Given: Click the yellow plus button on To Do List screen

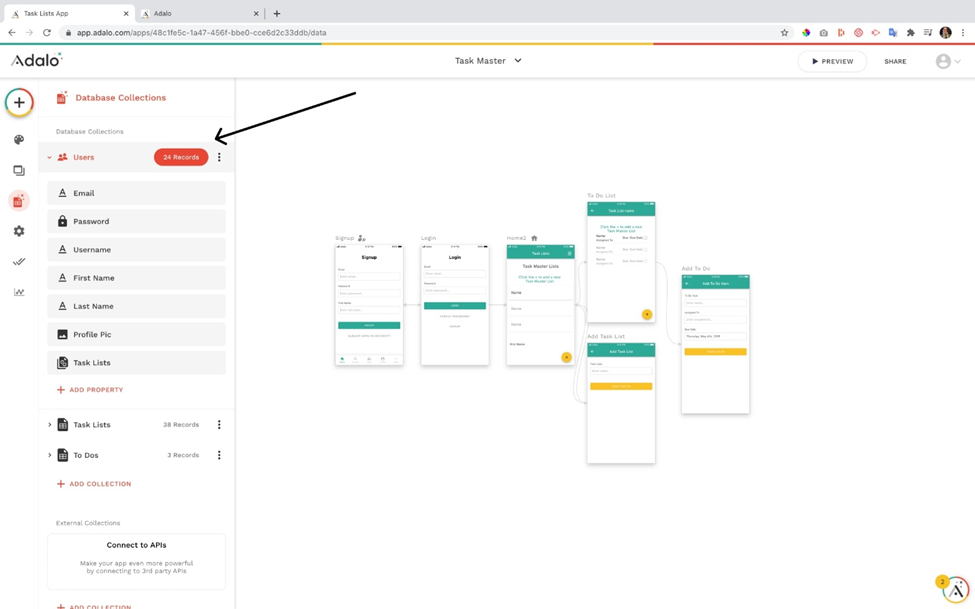Looking at the screenshot, I should [x=647, y=314].
